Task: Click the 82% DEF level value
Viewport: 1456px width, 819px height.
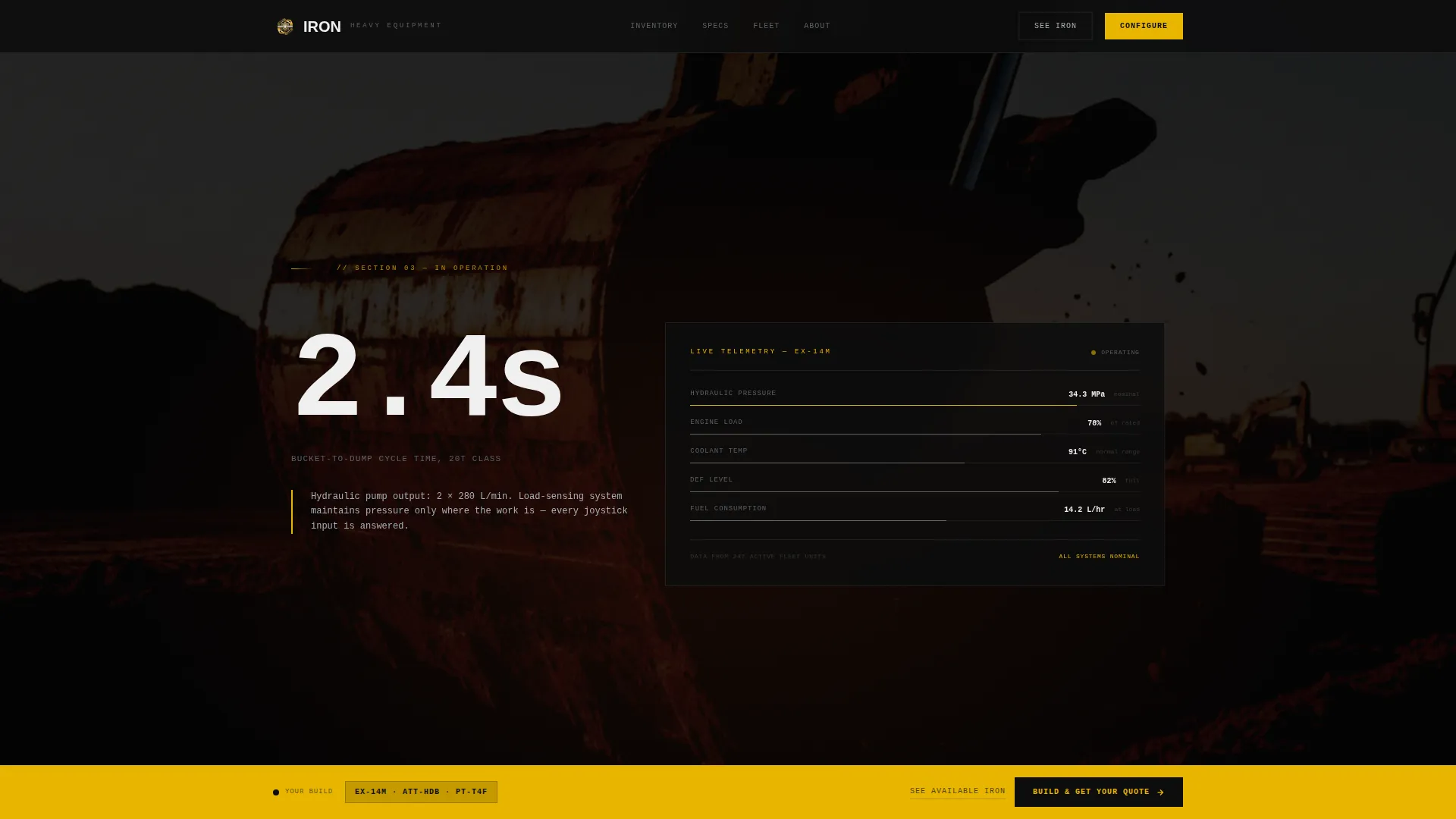Action: (1109, 481)
